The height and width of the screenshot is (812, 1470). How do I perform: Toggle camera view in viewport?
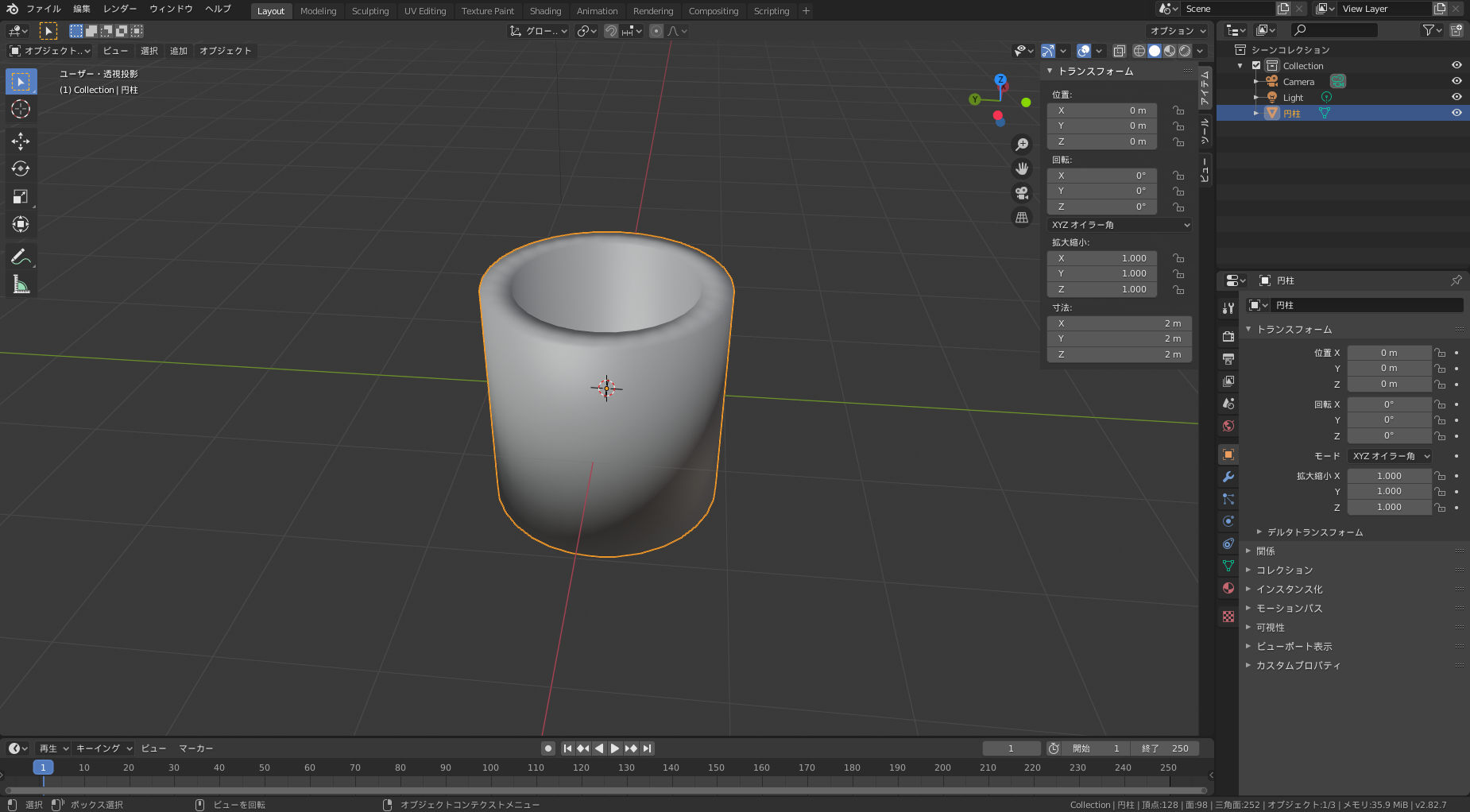coord(1022,193)
